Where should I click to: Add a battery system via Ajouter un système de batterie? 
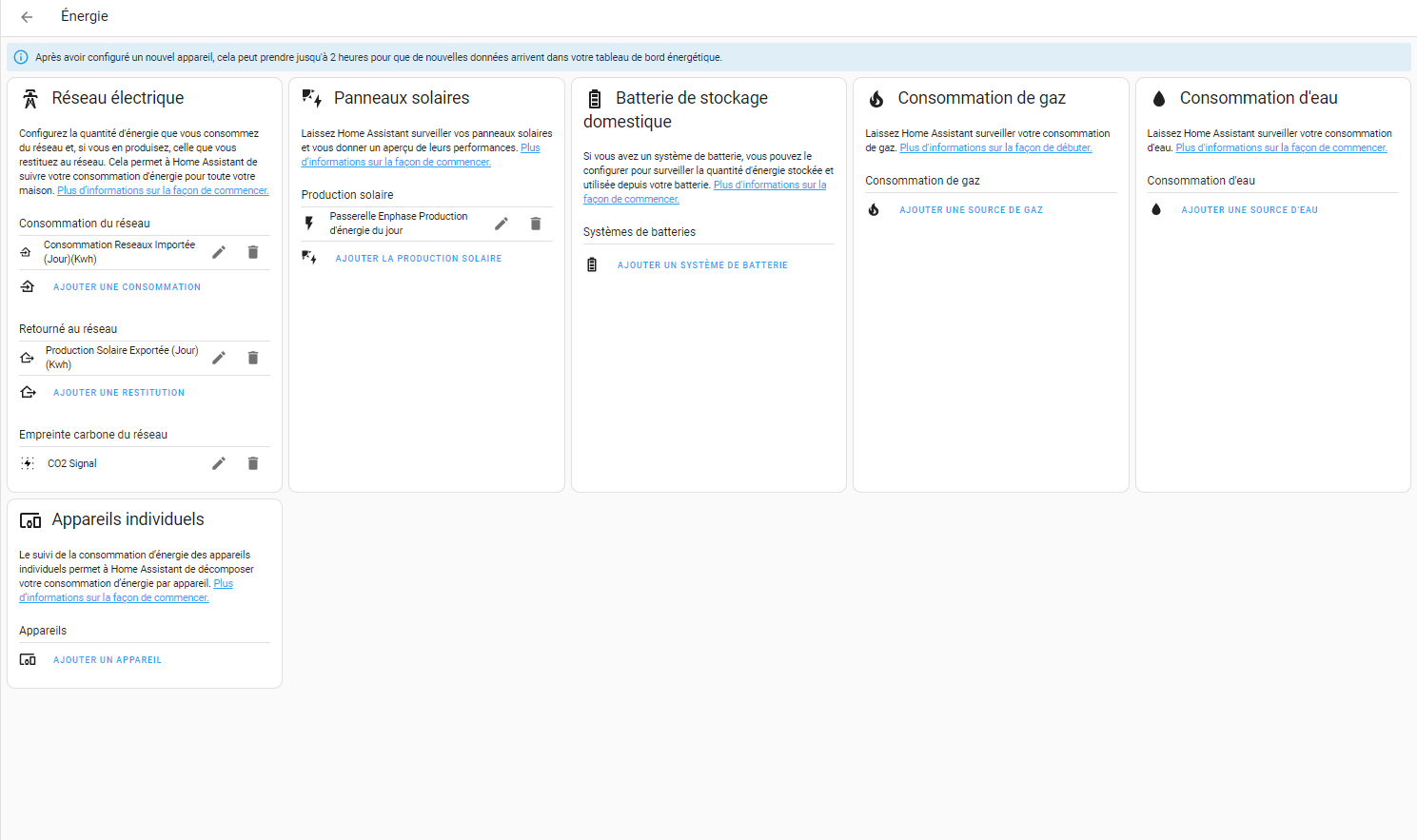pyautogui.click(x=702, y=265)
